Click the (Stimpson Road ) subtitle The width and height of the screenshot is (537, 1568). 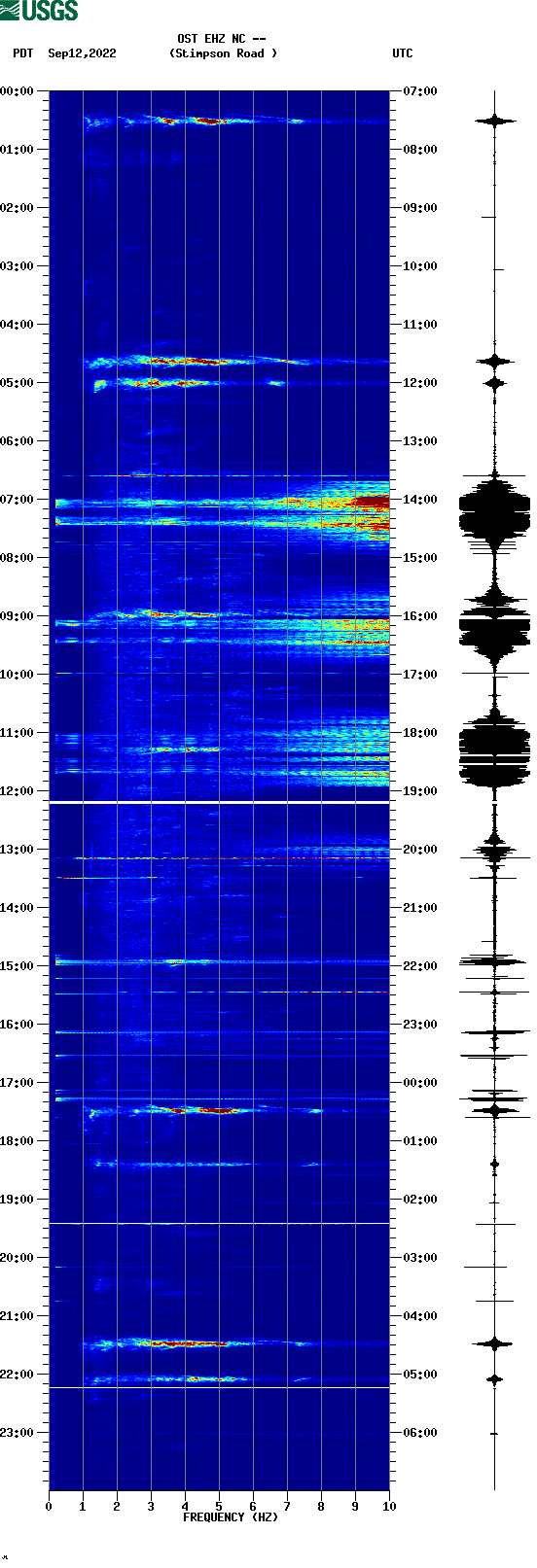tap(223, 53)
